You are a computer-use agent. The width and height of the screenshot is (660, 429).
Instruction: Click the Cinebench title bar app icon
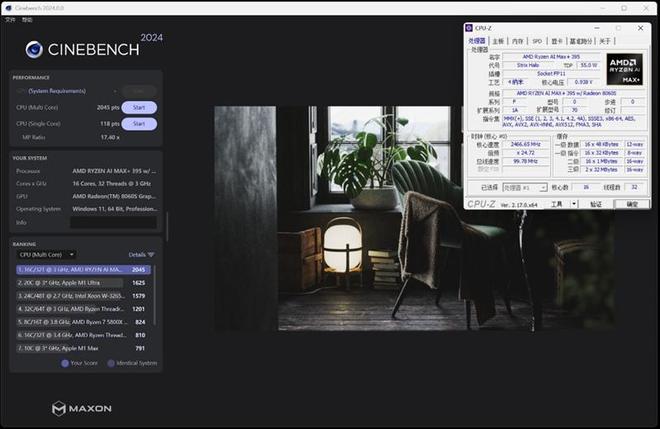click(x=8, y=8)
